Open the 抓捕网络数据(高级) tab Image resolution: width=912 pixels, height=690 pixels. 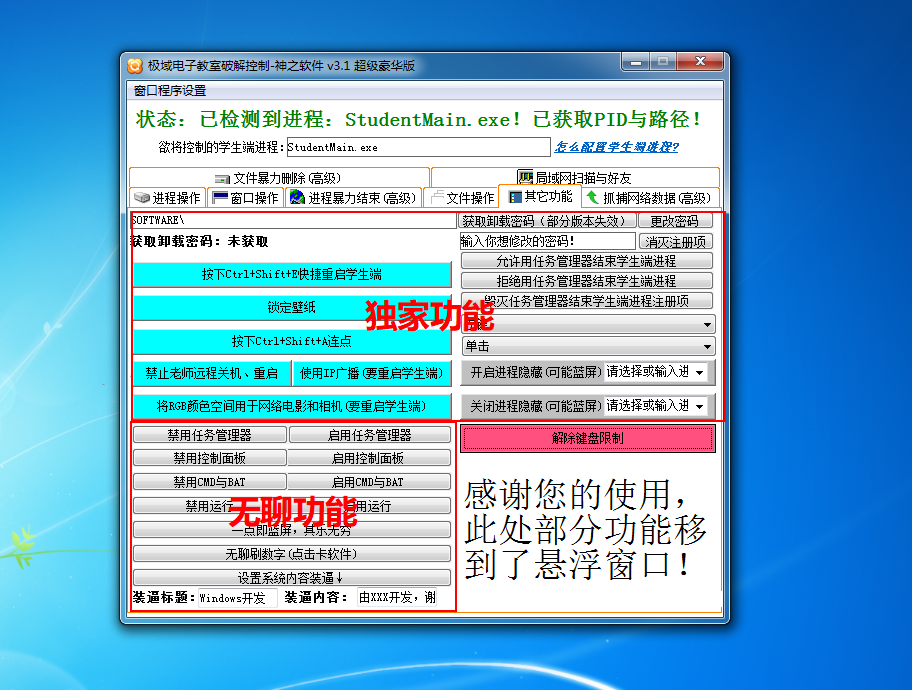point(650,198)
